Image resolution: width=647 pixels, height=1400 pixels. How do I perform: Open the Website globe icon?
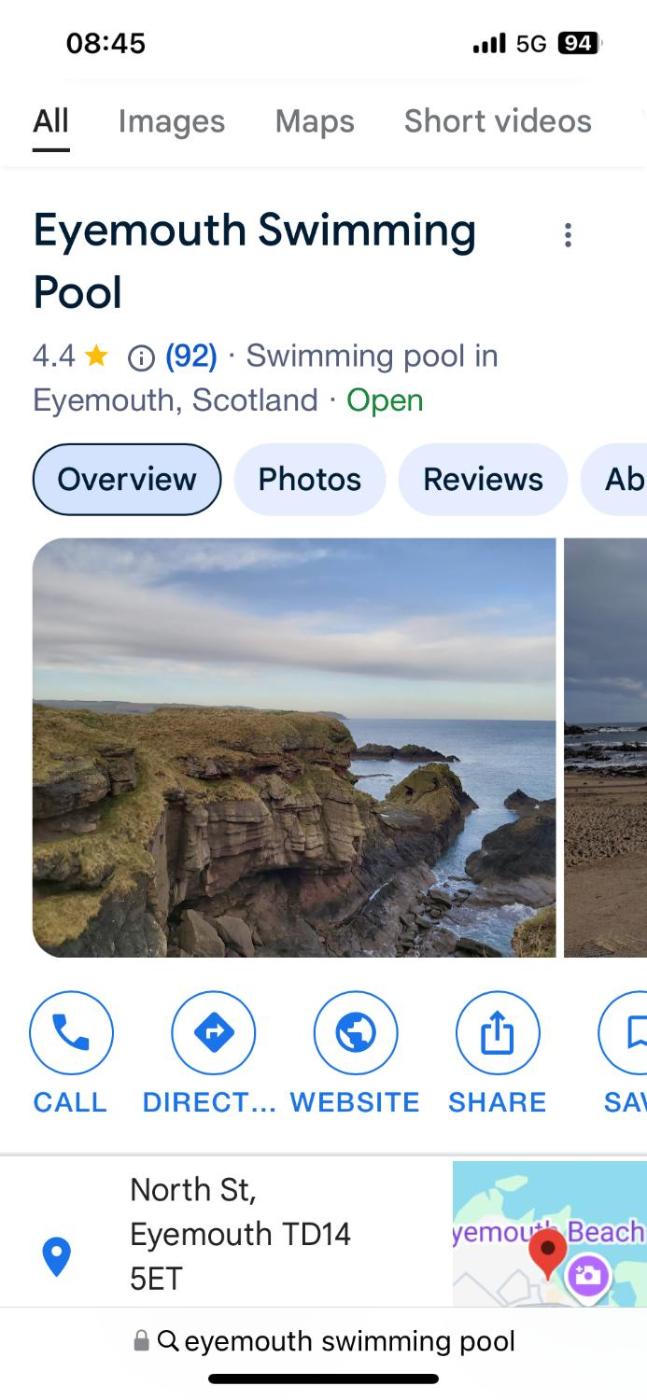click(x=355, y=1033)
